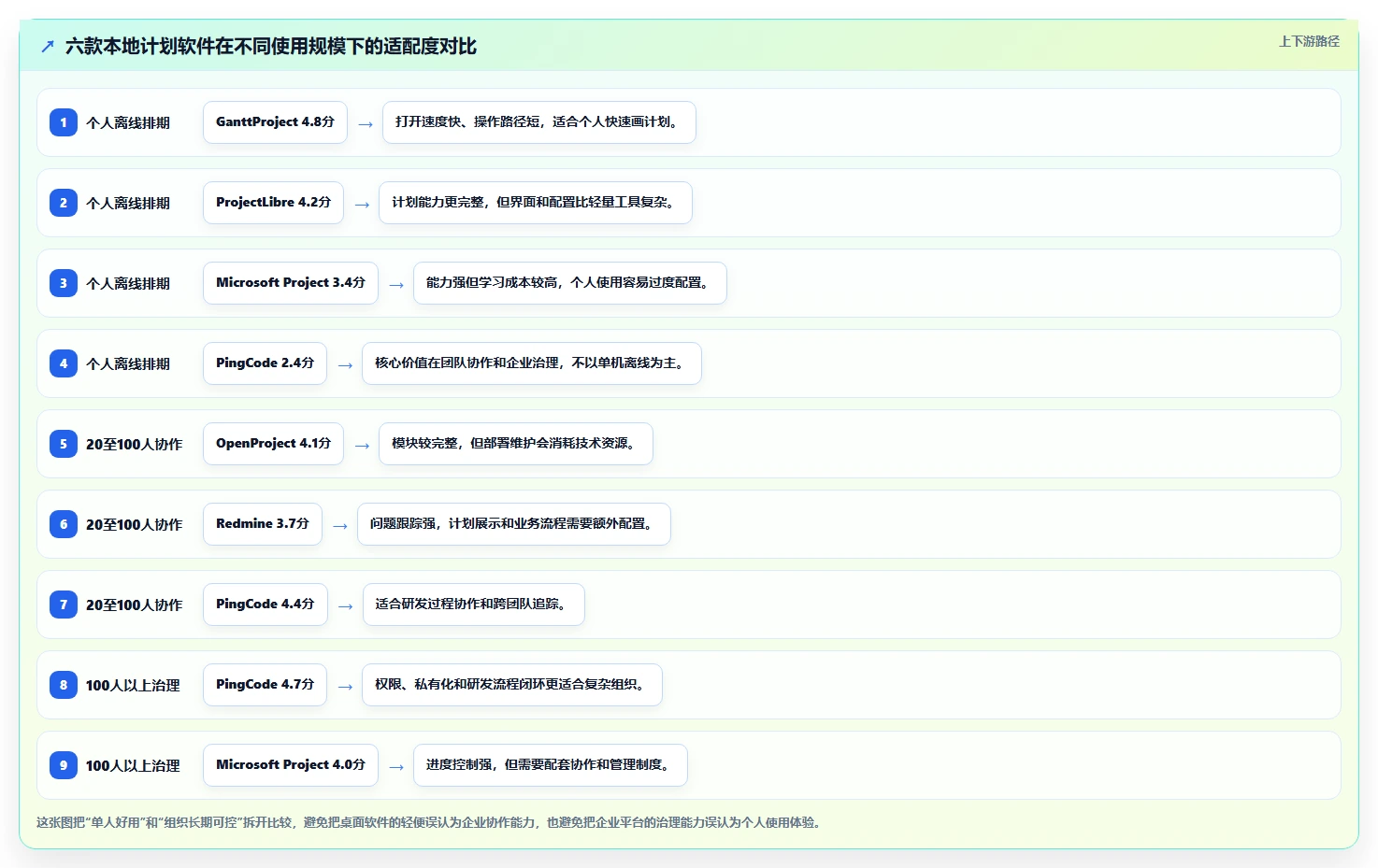Click 个人离线排期 label in row 3

(128, 284)
